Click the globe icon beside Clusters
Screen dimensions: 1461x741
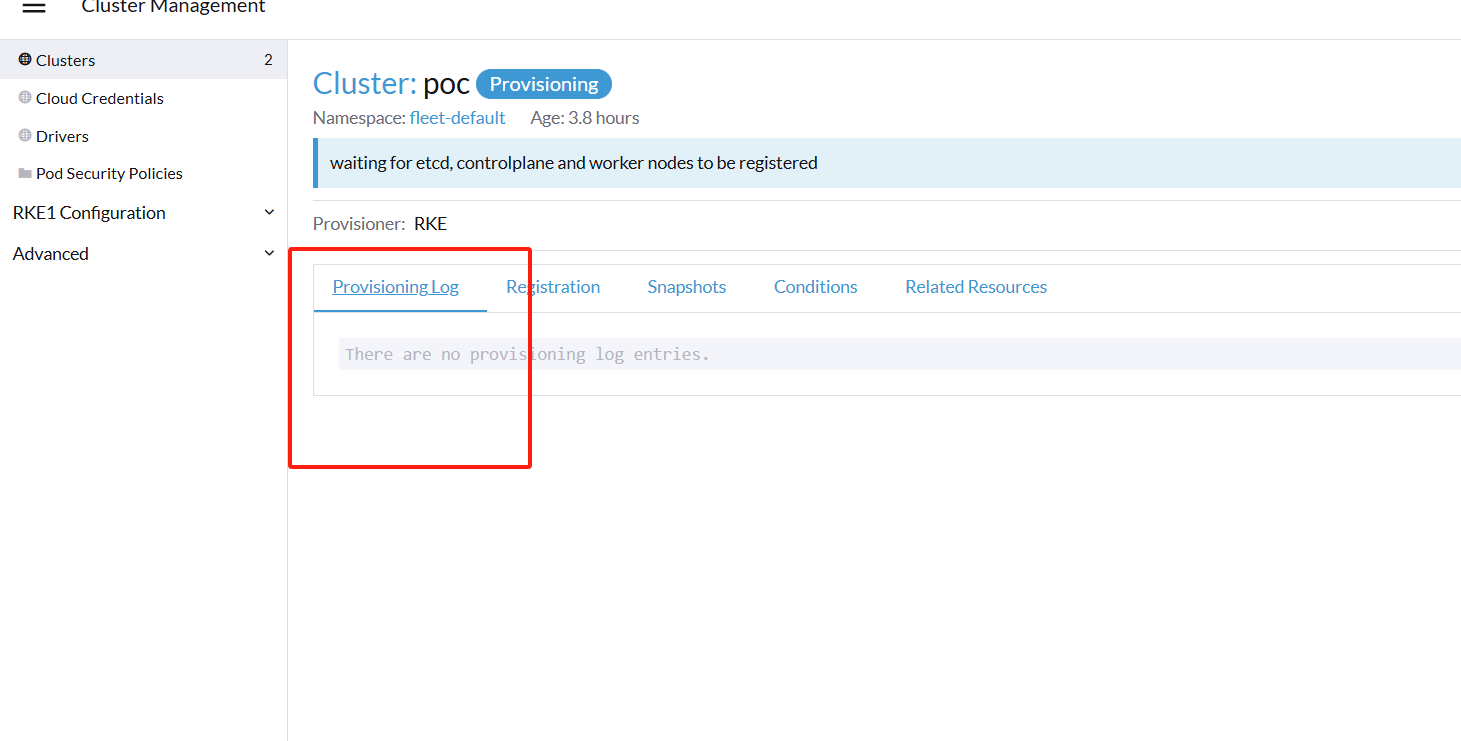25,59
